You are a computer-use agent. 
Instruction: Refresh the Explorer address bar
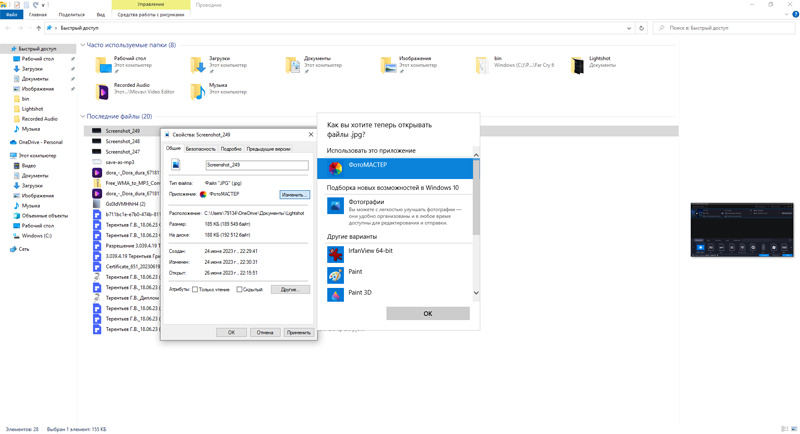(641, 28)
